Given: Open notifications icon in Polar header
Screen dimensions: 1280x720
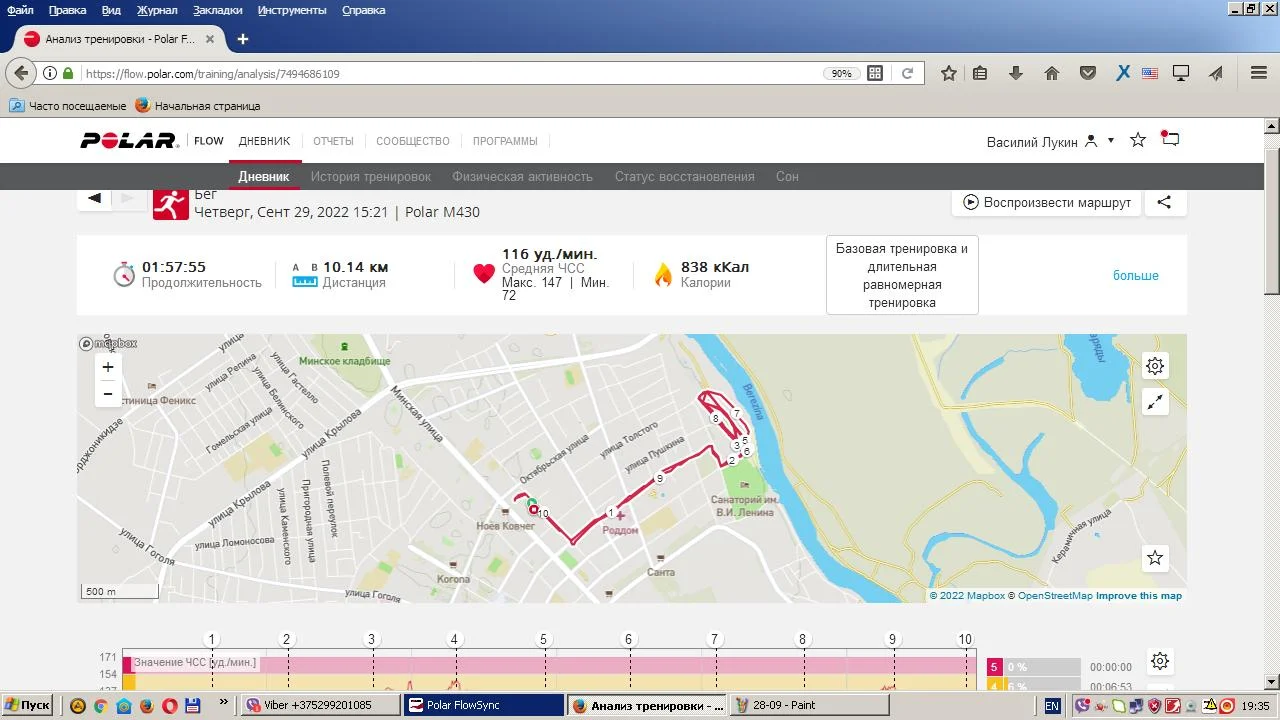Looking at the screenshot, I should [x=1170, y=140].
